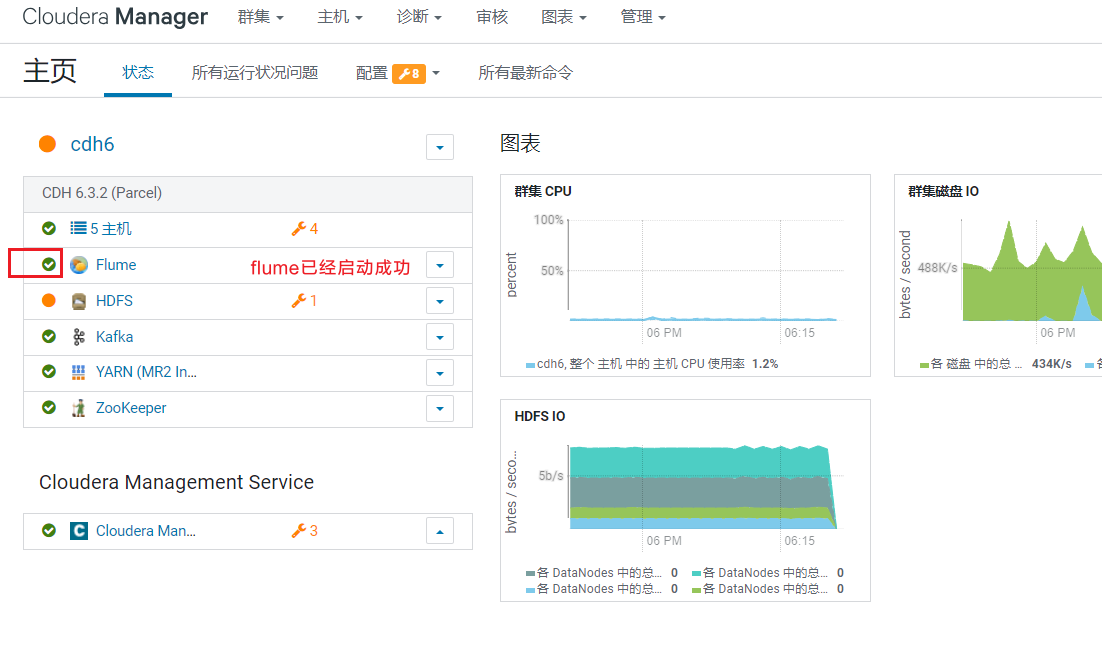Screen dimensions: 1102x669
Task: Open the Flume actions dropdown
Action: 440,266
